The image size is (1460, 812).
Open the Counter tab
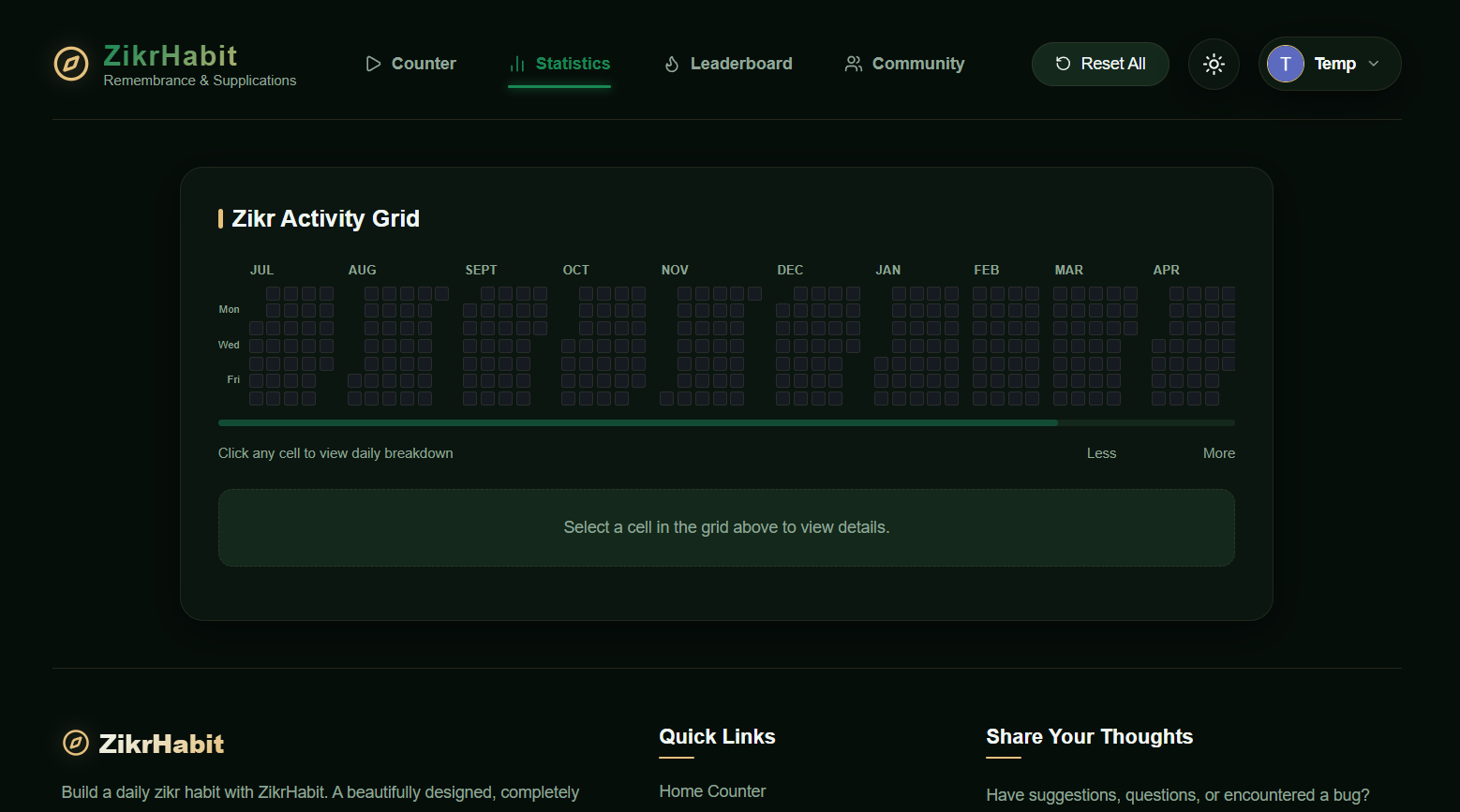click(x=410, y=64)
